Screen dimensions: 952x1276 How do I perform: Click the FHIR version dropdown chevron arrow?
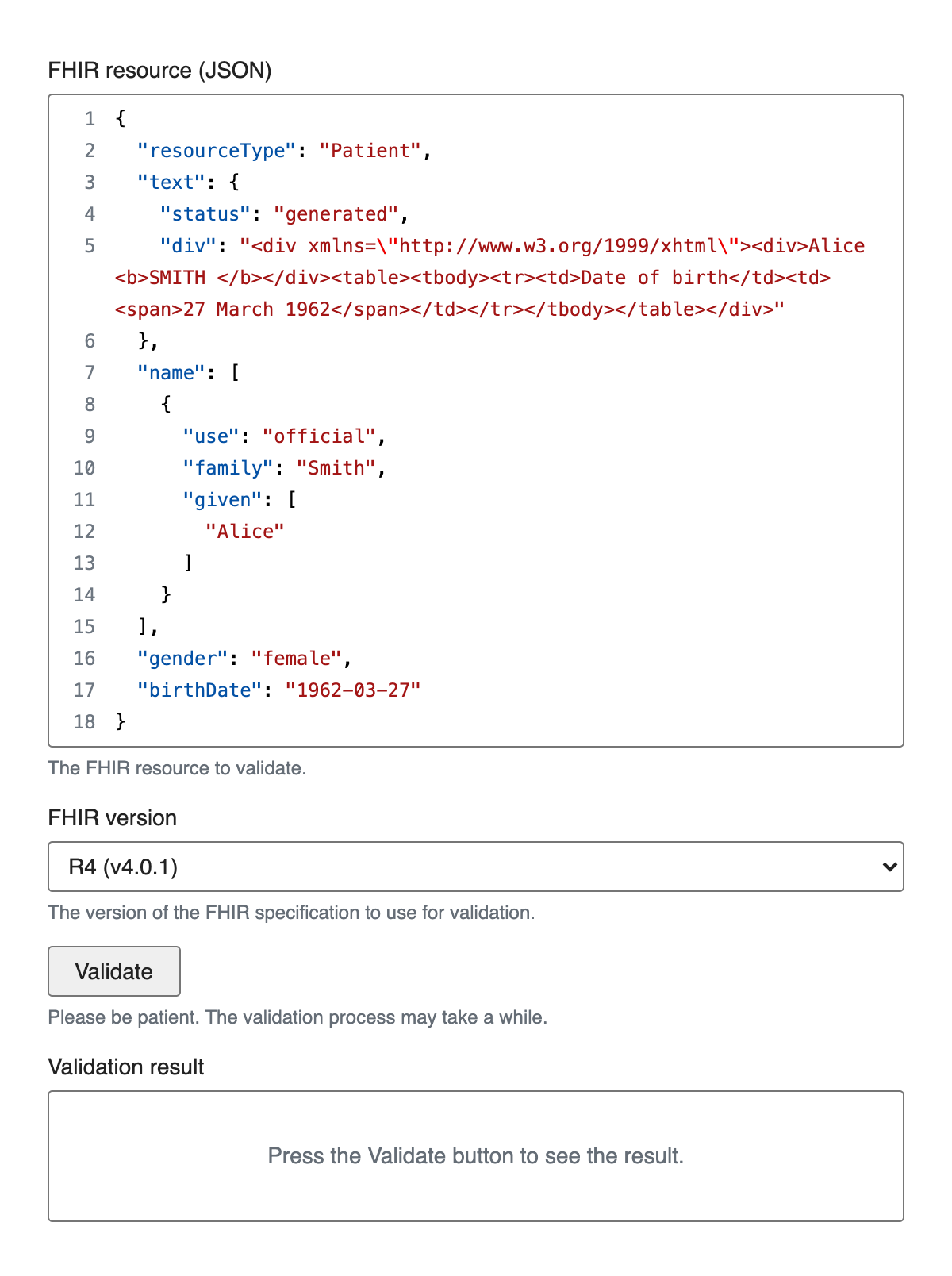pyautogui.click(x=890, y=867)
